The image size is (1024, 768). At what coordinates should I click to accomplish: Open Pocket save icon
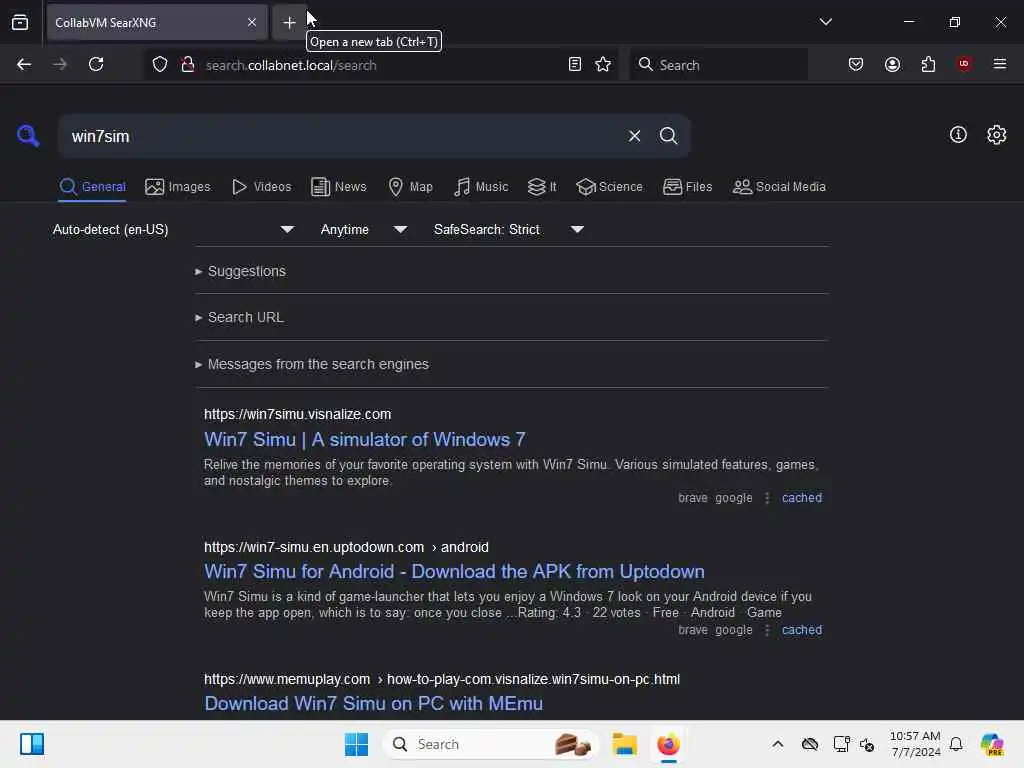[x=856, y=64]
